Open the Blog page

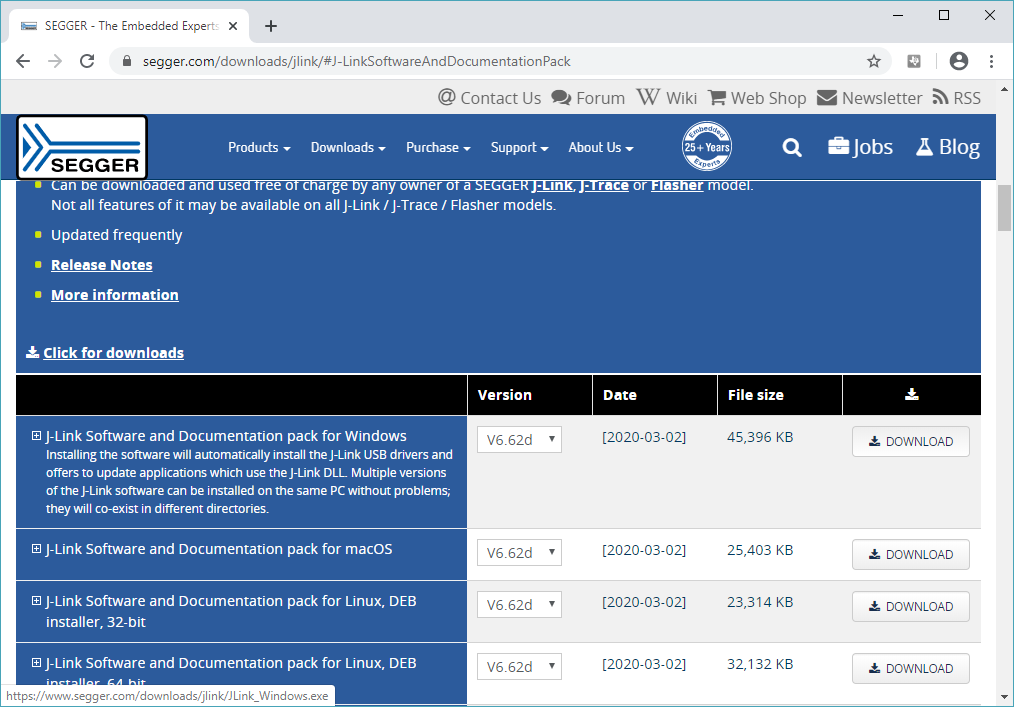coord(947,147)
